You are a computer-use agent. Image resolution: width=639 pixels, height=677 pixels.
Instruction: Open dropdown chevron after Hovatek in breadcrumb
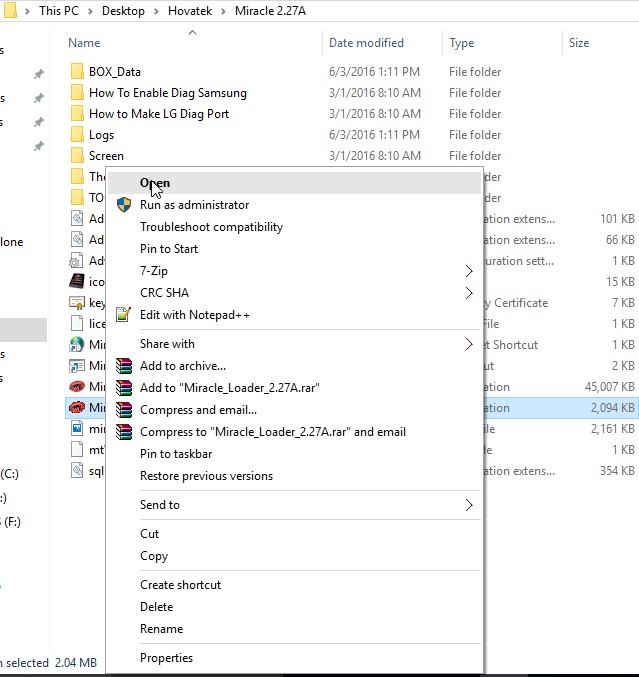pyautogui.click(x=223, y=11)
